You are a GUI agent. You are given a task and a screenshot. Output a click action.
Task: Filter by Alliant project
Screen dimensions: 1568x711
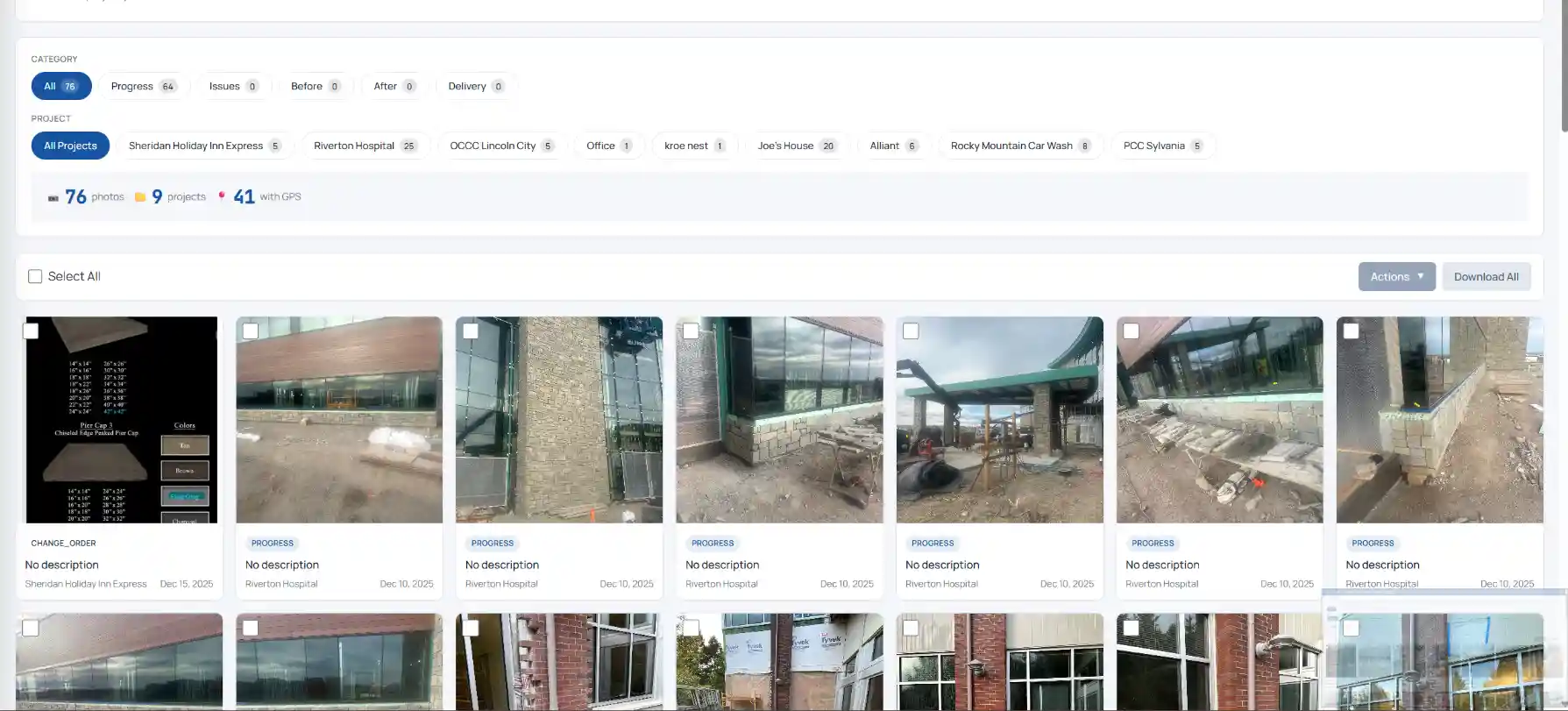894,146
